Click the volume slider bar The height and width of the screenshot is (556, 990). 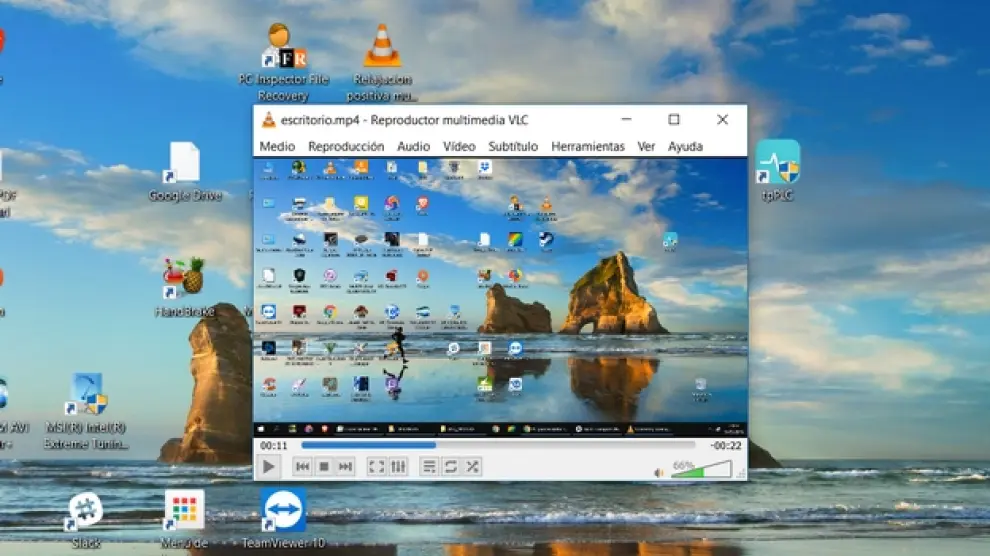pyautogui.click(x=702, y=470)
